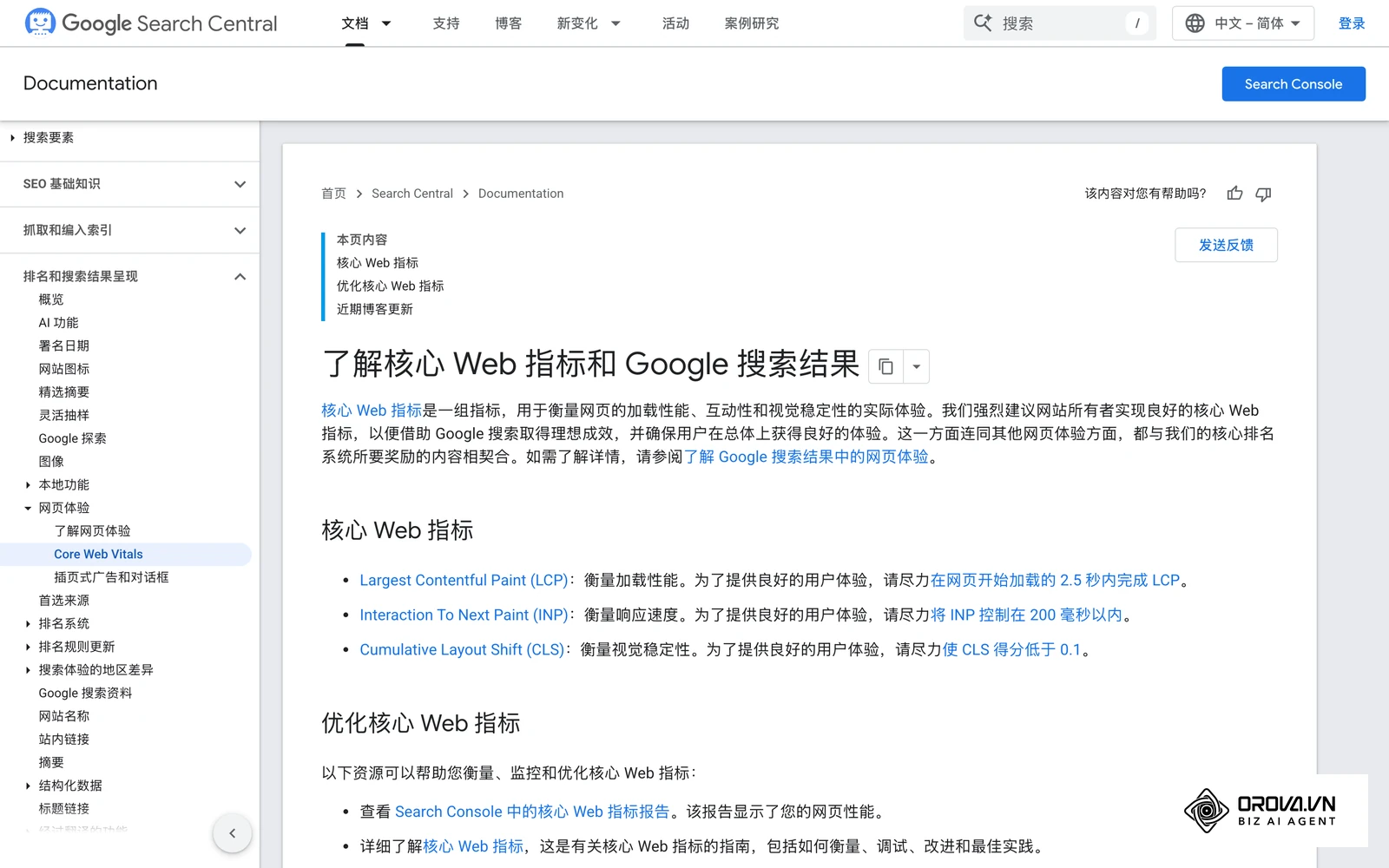
Task: Select 插页式广告和对话框 in sidebar
Action: click(111, 577)
